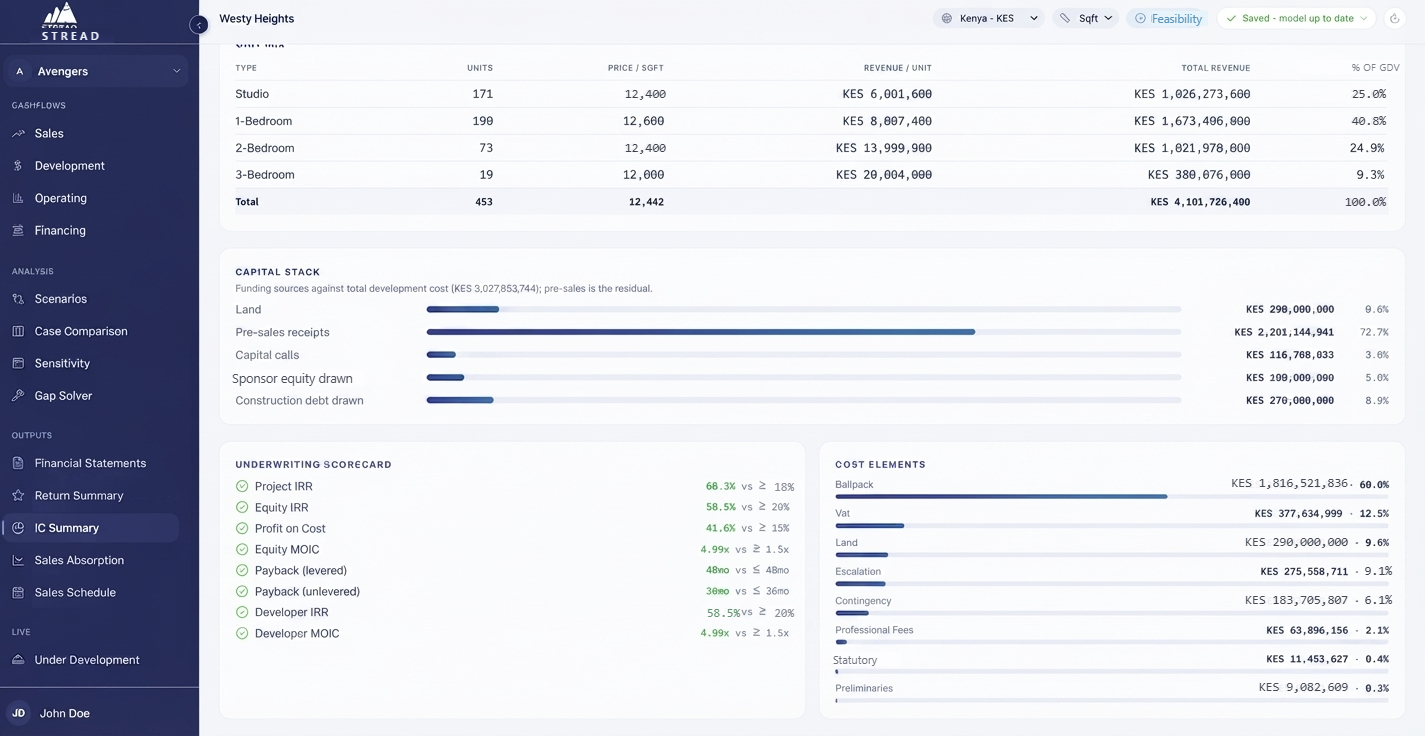Click the John Doe user name
This screenshot has width=1425, height=736.
[65, 714]
